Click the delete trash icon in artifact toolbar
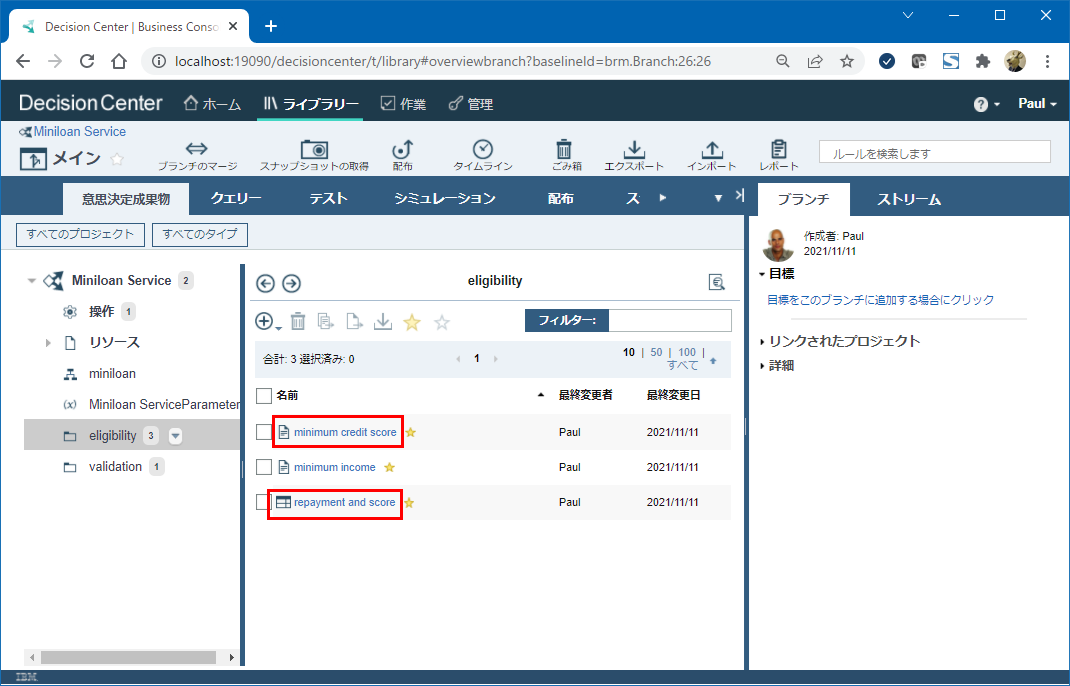Screen dimensions: 1070x686 [298, 321]
